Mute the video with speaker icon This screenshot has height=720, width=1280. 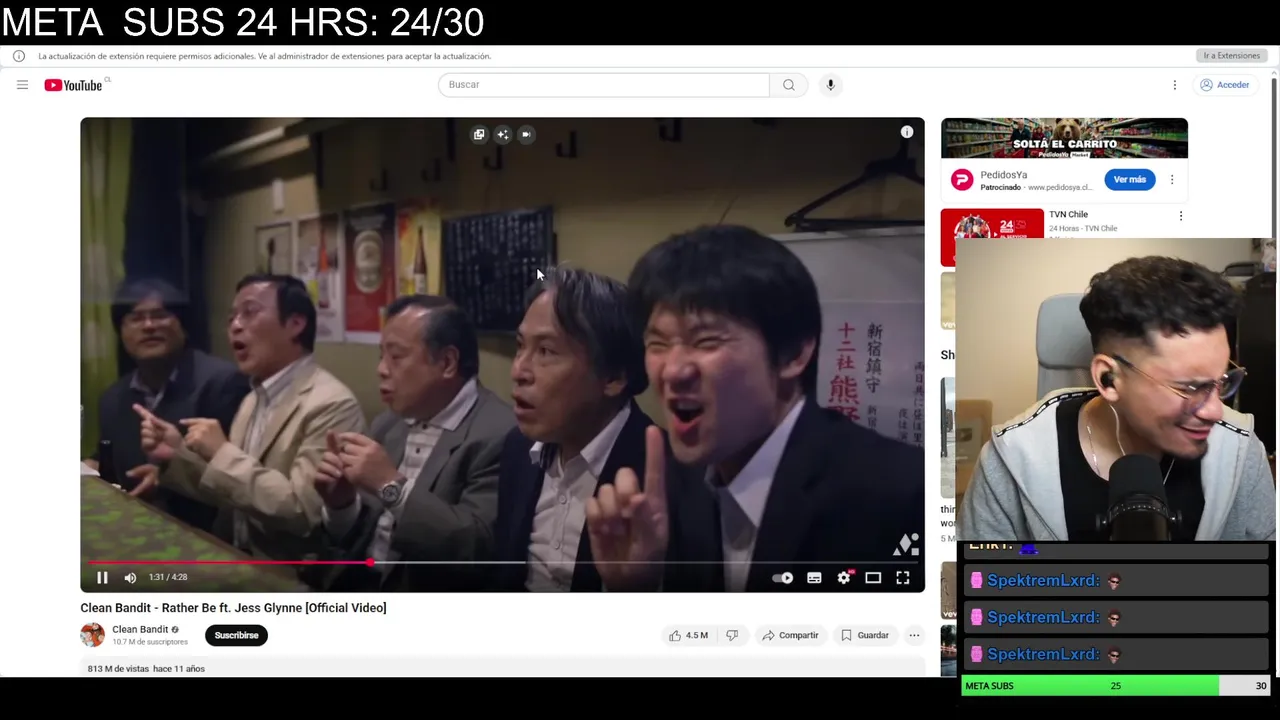pos(130,577)
